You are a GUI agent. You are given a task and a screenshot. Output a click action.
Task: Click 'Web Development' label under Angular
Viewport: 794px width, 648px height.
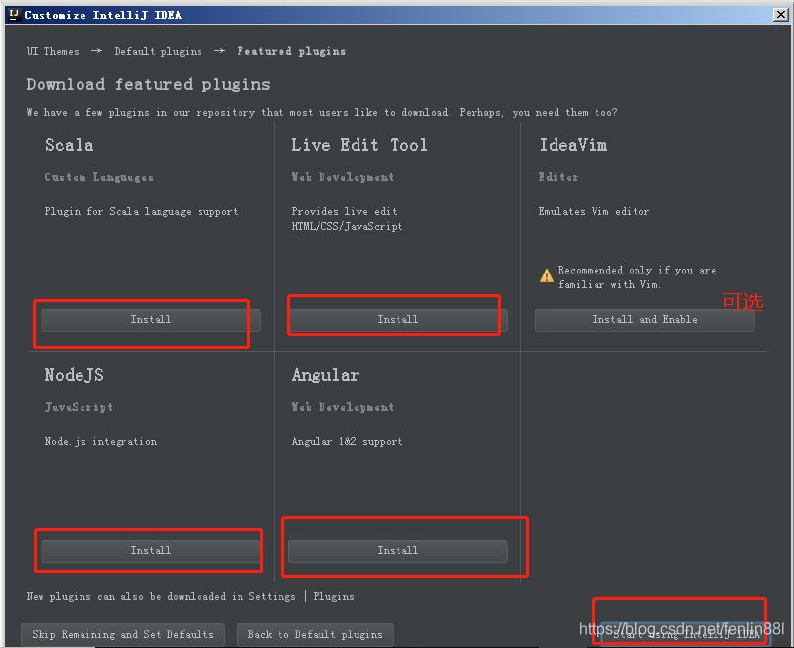click(x=342, y=407)
